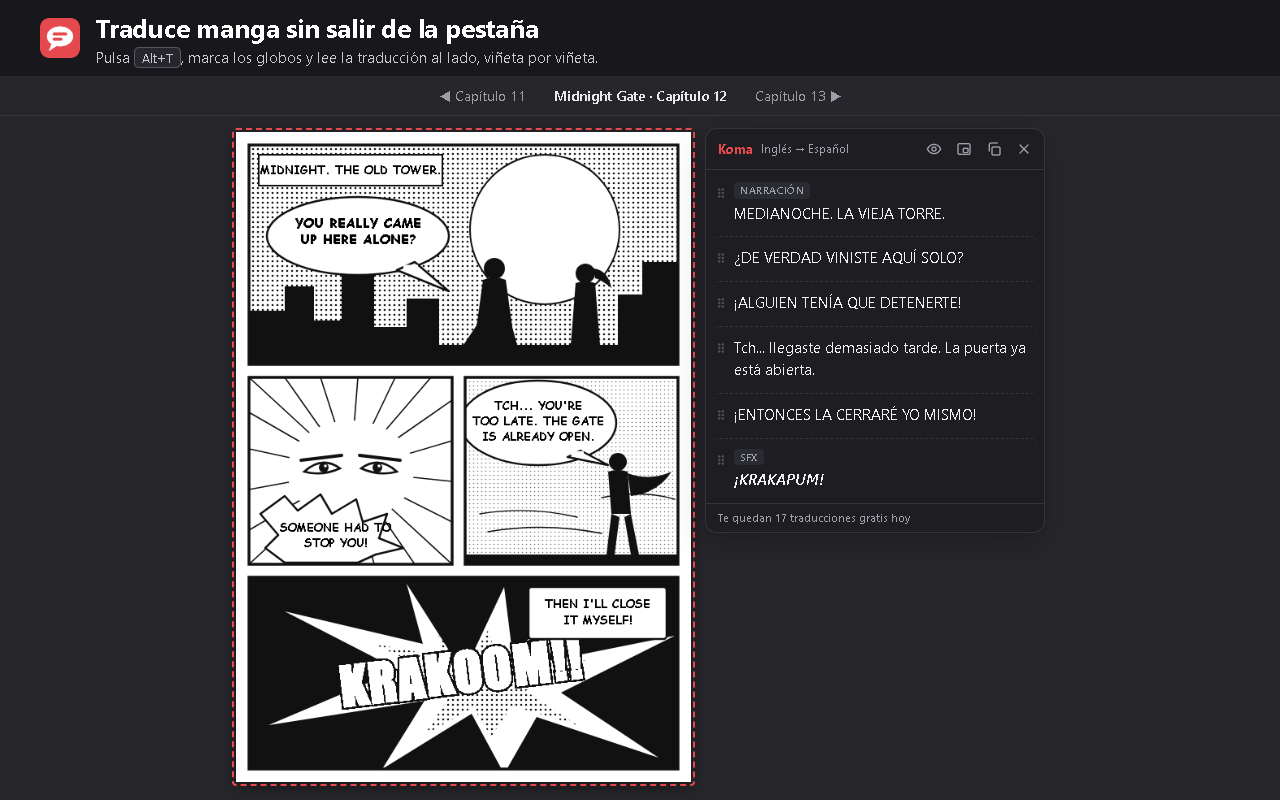Select the translation ¿DE VERDAD VINISTE AQUÍ SOLO?
The image size is (1280, 800).
pos(848,258)
